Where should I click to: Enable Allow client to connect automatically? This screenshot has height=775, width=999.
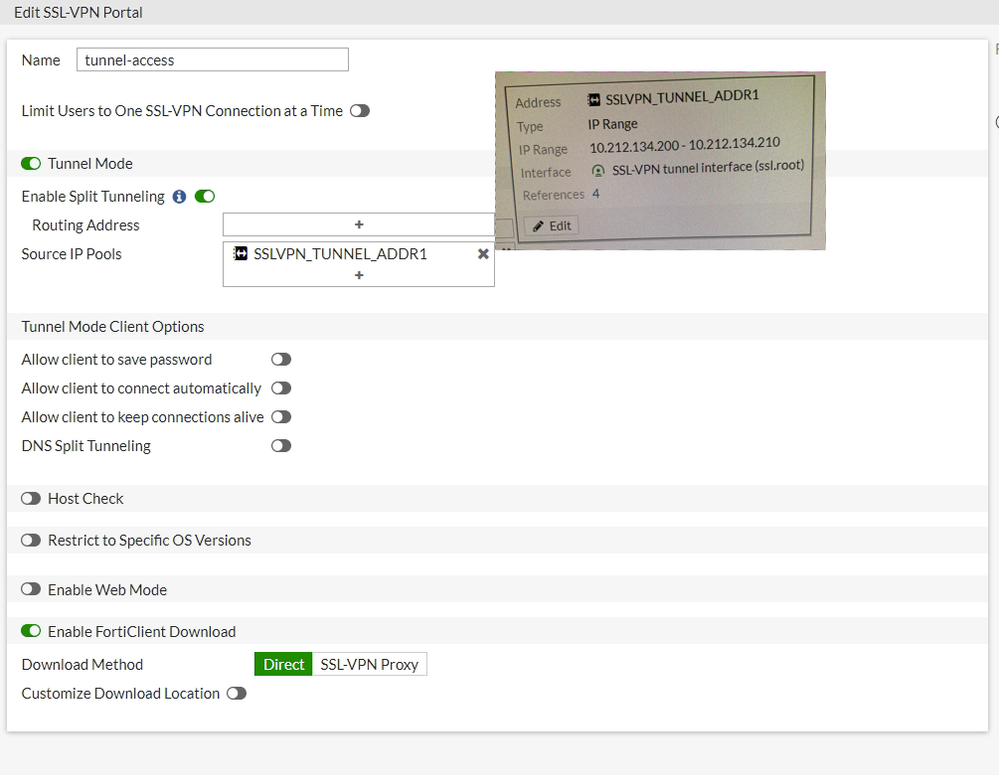tap(281, 388)
